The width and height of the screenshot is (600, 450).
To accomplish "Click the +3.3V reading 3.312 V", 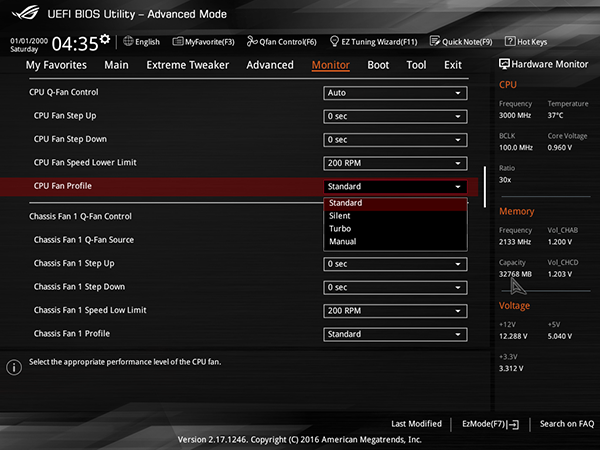I will pyautogui.click(x=511, y=368).
